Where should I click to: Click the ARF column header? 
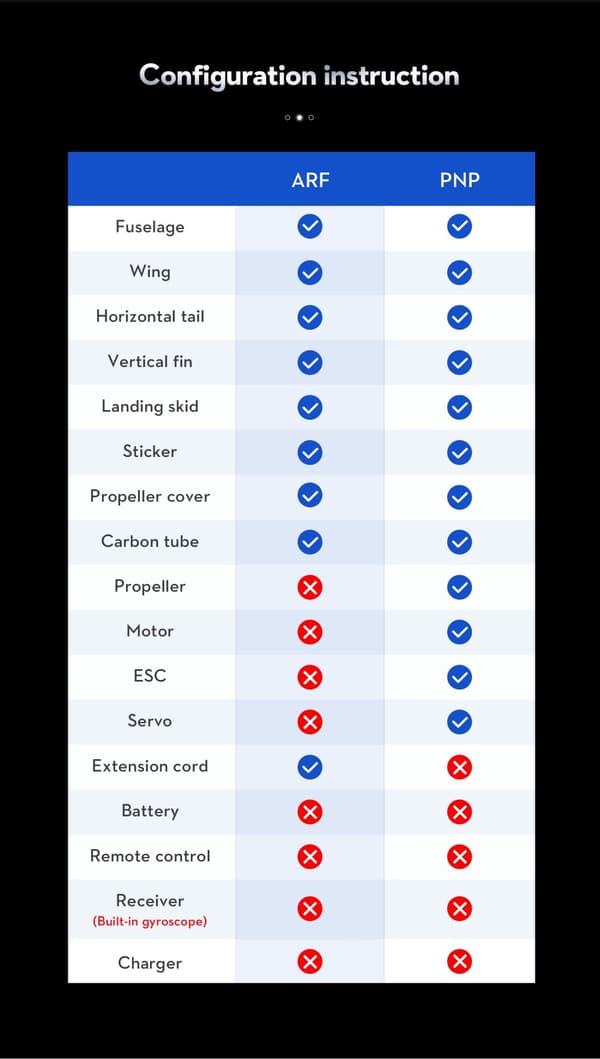click(x=310, y=180)
